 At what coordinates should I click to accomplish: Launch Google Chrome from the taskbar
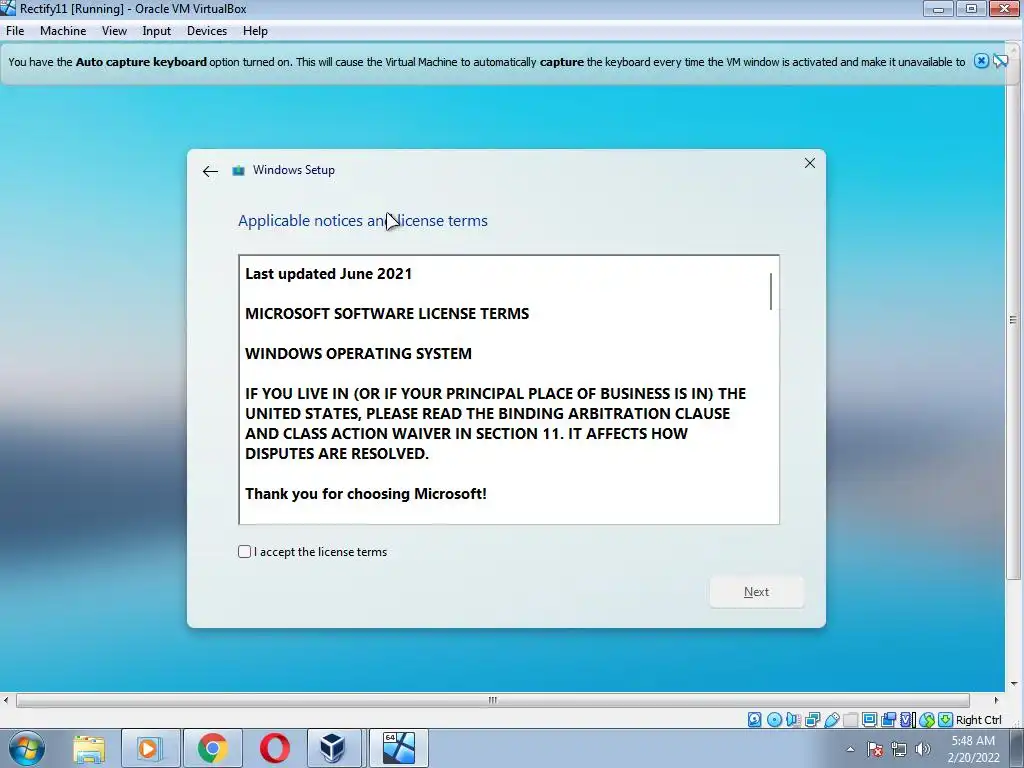pos(212,748)
